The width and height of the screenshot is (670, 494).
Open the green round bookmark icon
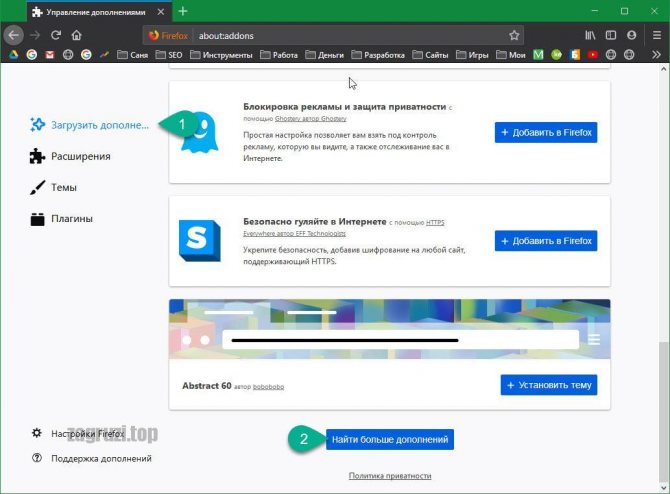click(556, 55)
